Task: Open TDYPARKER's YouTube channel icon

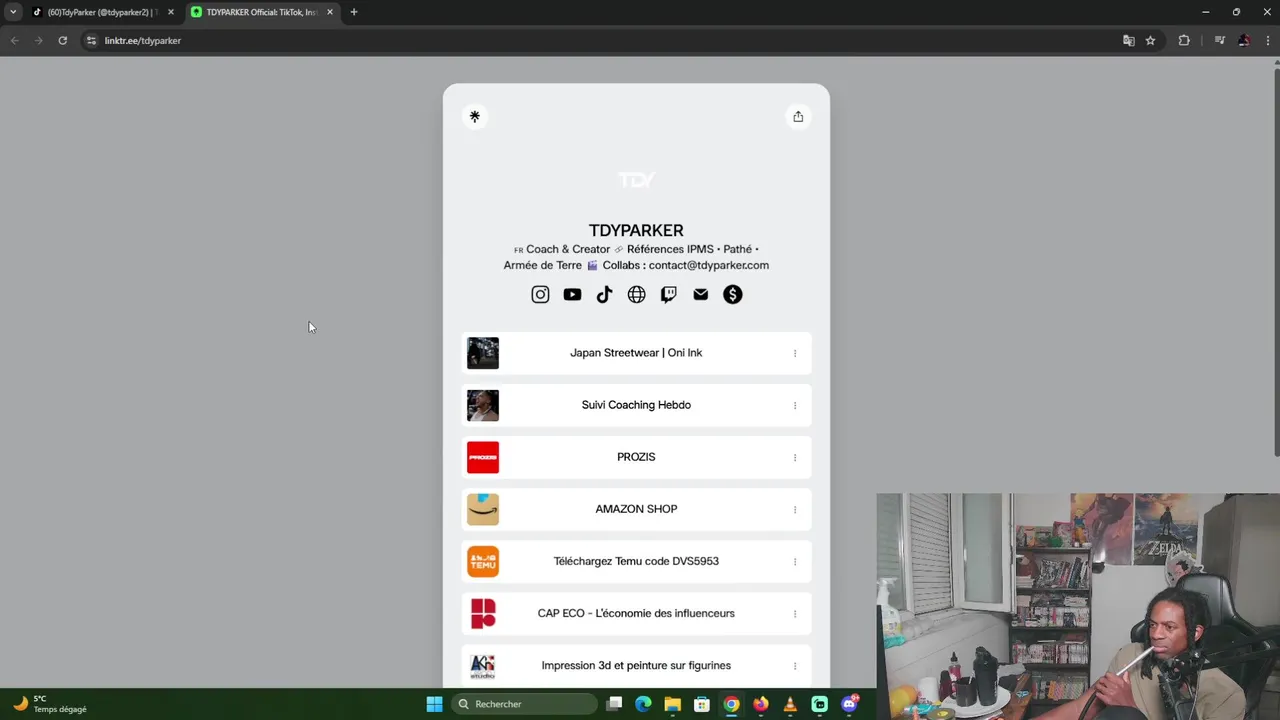Action: (572, 294)
